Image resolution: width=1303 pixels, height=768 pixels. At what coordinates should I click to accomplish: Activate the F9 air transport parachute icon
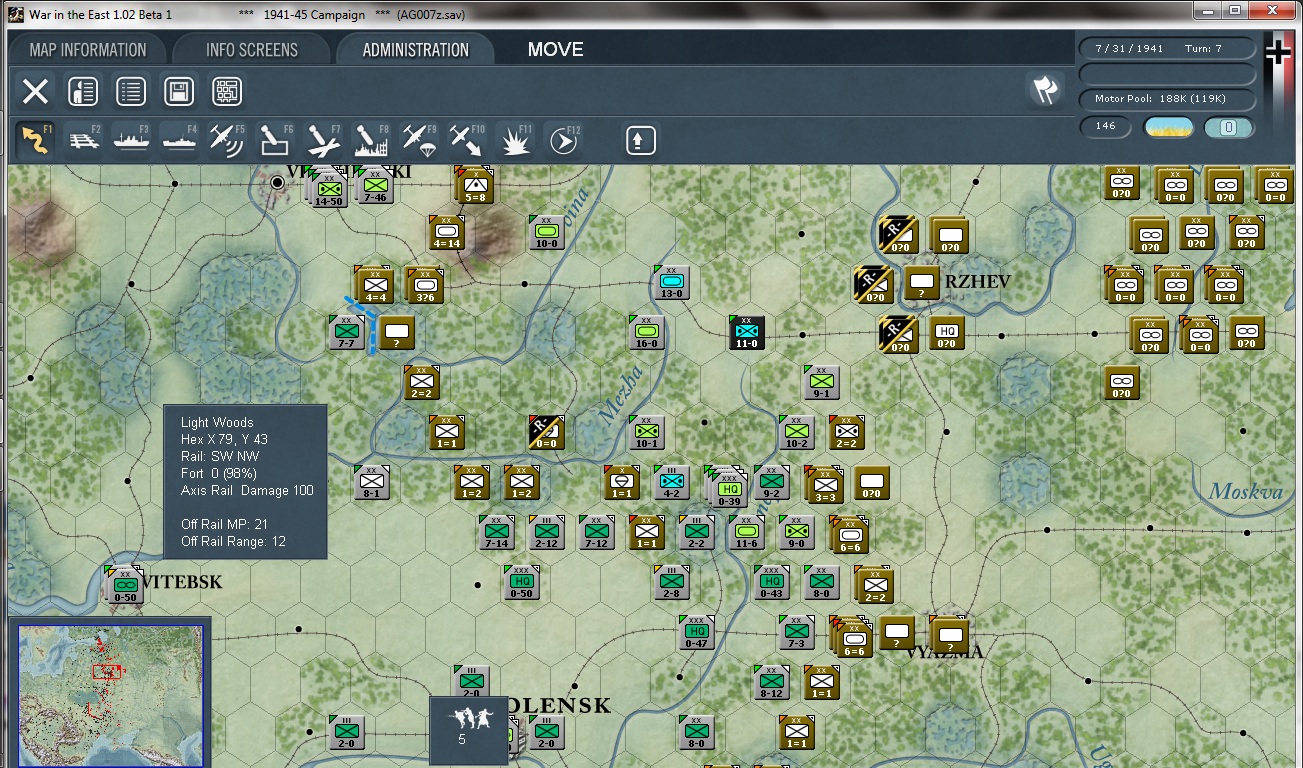[419, 140]
